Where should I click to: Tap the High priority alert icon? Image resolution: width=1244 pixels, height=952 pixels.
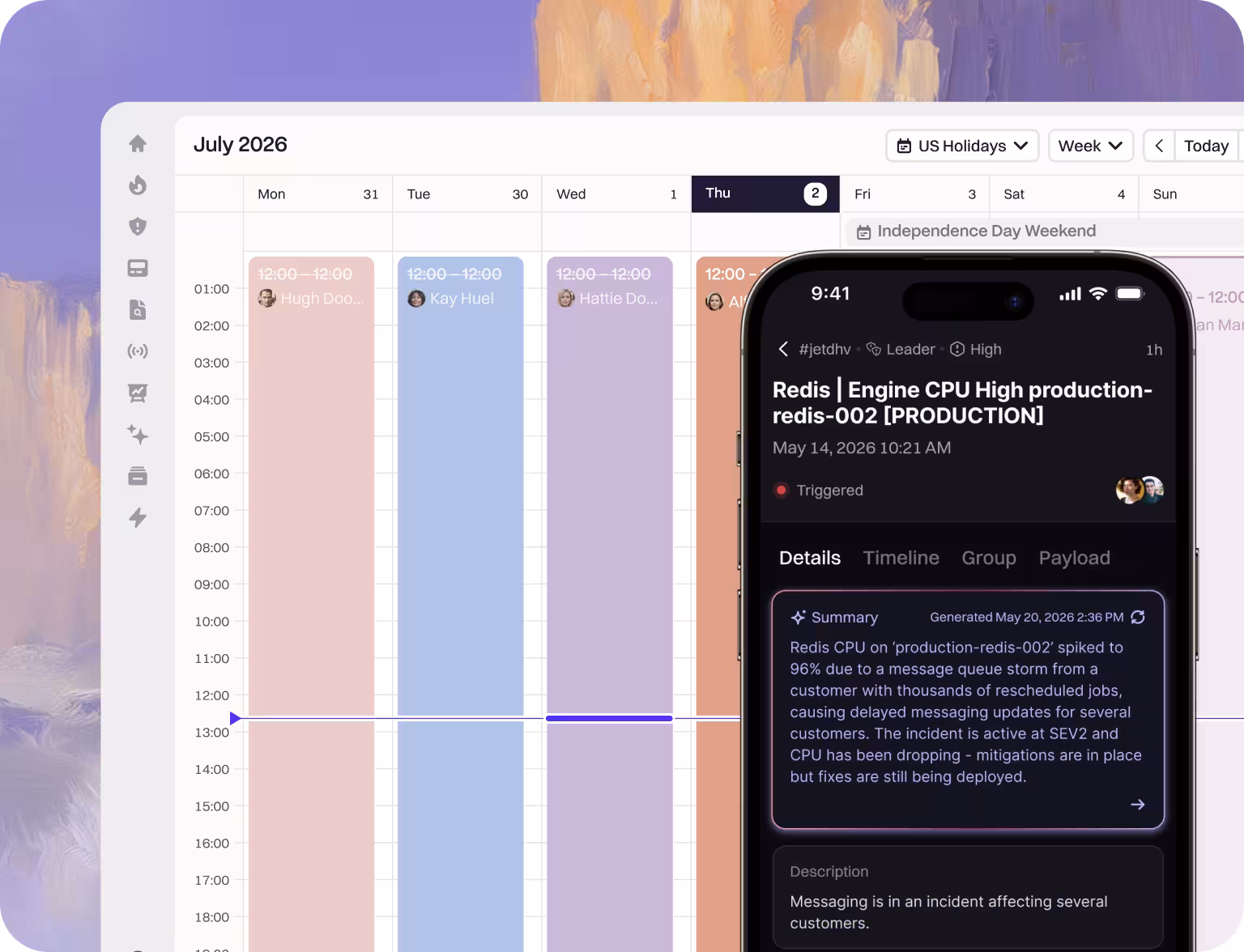956,349
